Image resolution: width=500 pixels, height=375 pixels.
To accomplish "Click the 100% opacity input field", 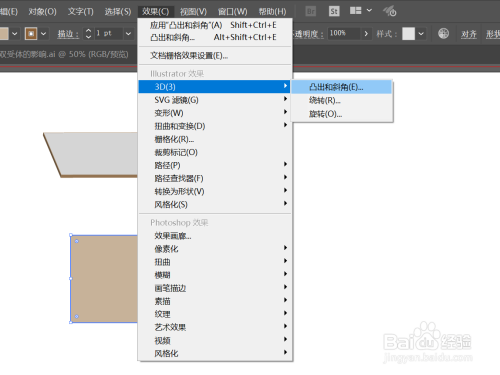I will (x=343, y=33).
